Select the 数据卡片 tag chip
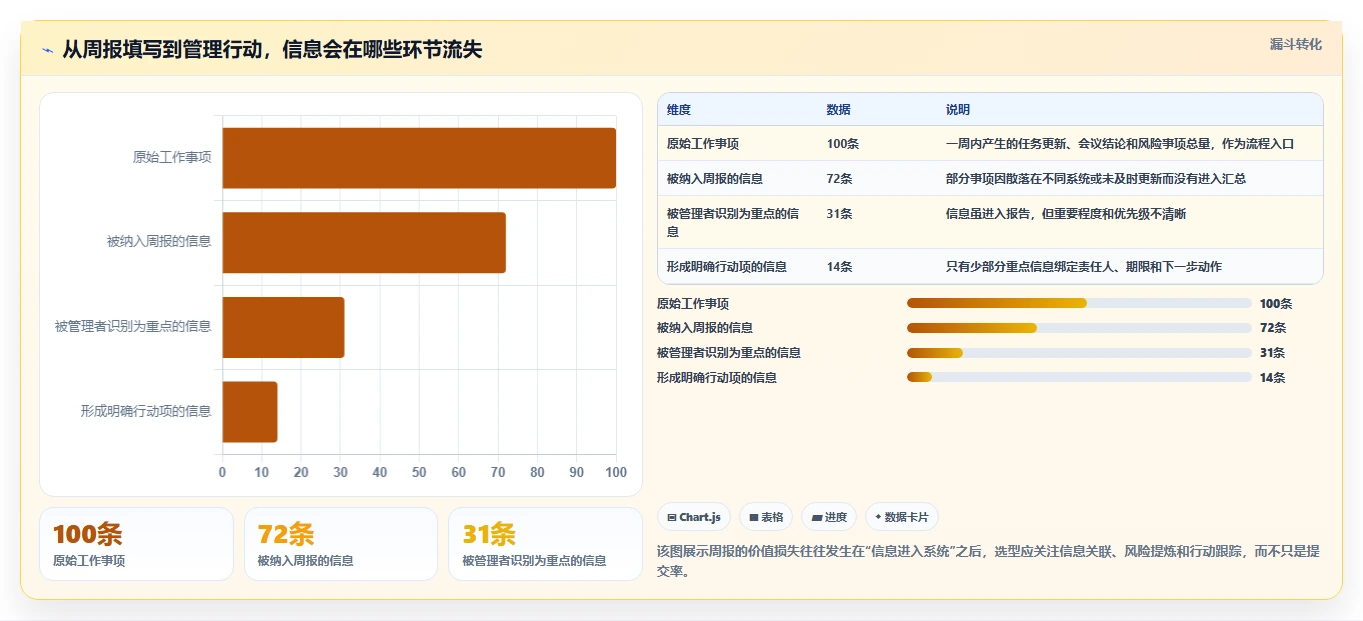 [901, 517]
